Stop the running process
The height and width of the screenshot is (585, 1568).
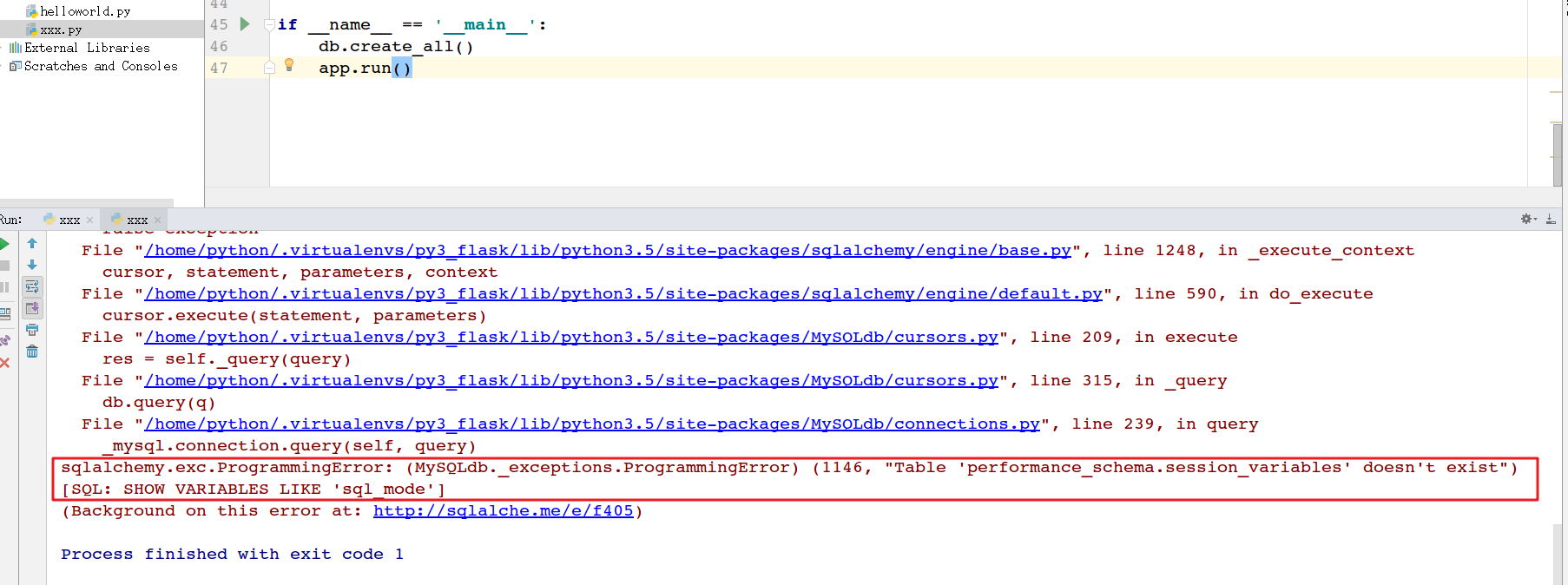[5, 266]
